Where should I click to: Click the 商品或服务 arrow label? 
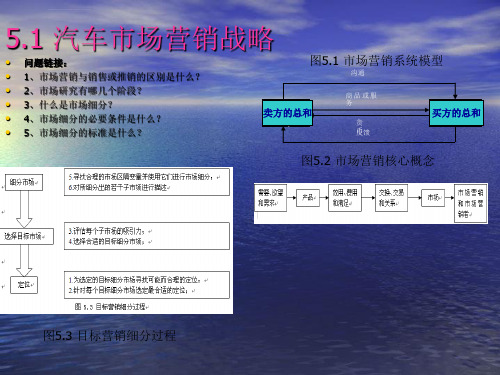pos(361,99)
